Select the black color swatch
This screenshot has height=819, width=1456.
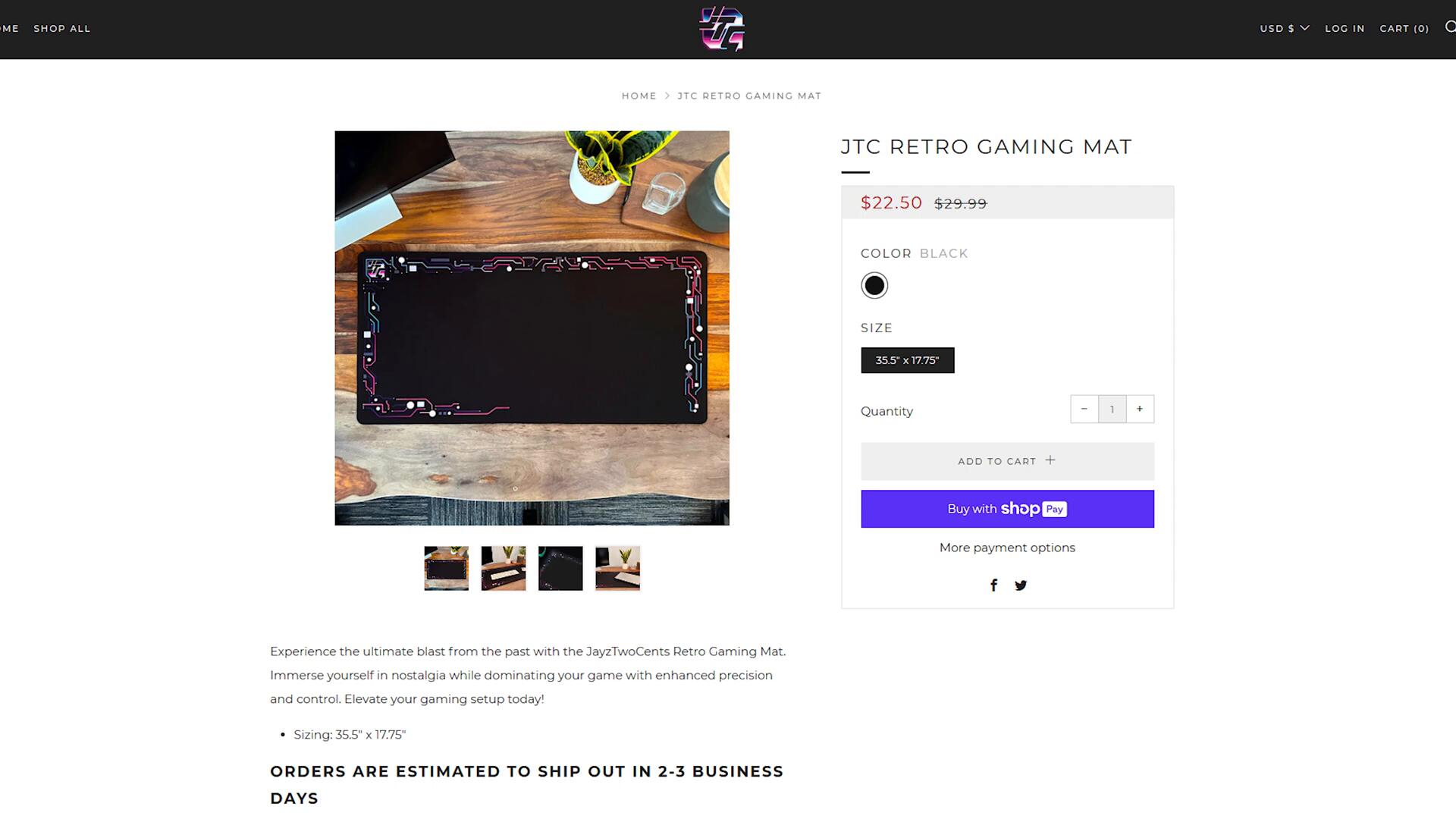coord(874,285)
